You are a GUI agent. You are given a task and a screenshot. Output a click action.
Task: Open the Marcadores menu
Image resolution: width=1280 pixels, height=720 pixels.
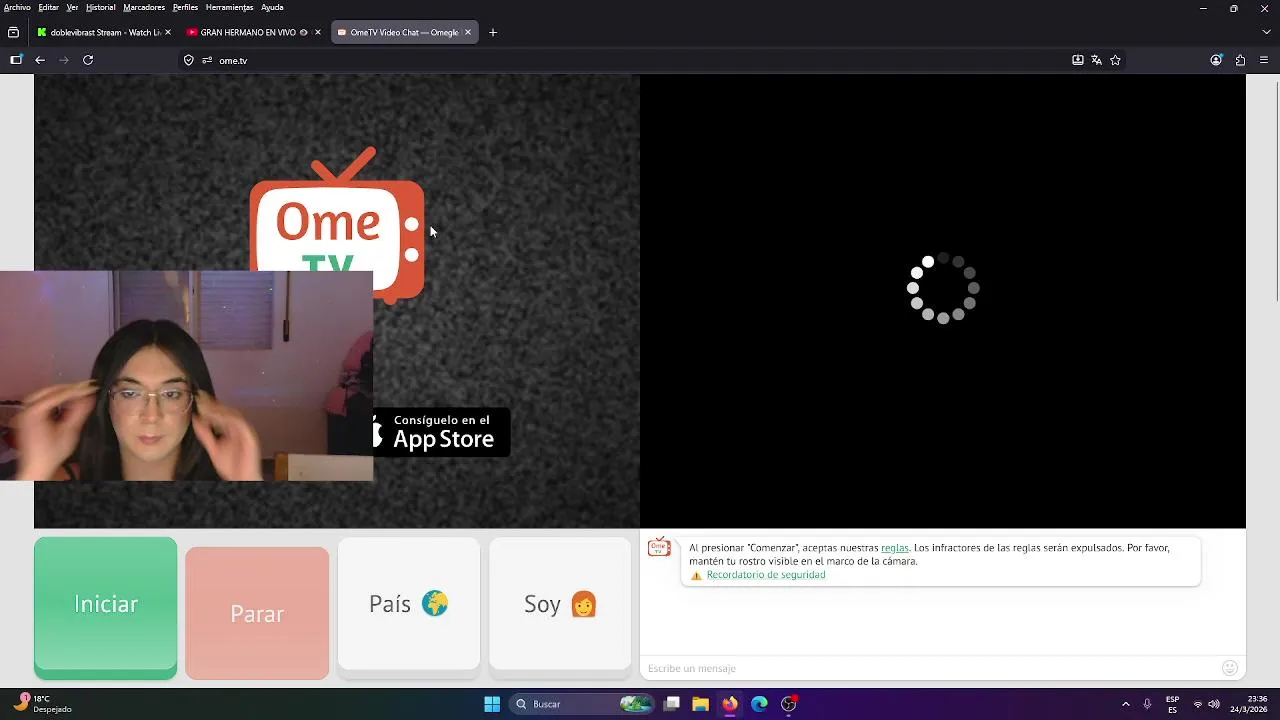point(144,7)
